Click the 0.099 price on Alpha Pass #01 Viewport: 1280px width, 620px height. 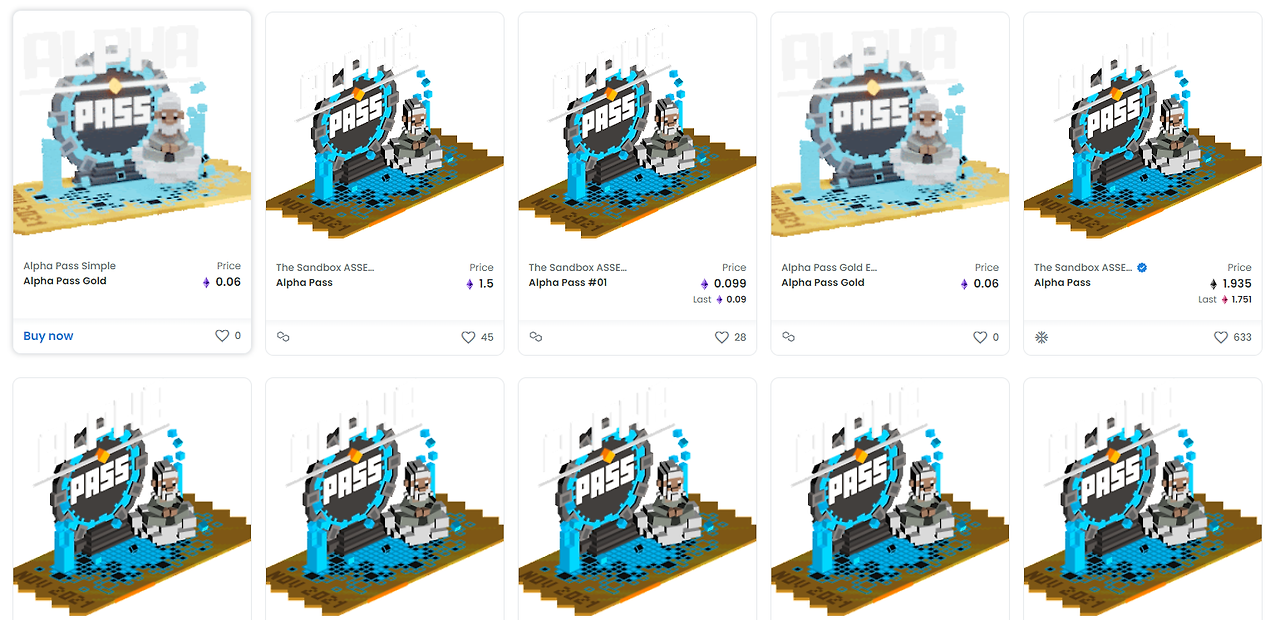point(730,284)
